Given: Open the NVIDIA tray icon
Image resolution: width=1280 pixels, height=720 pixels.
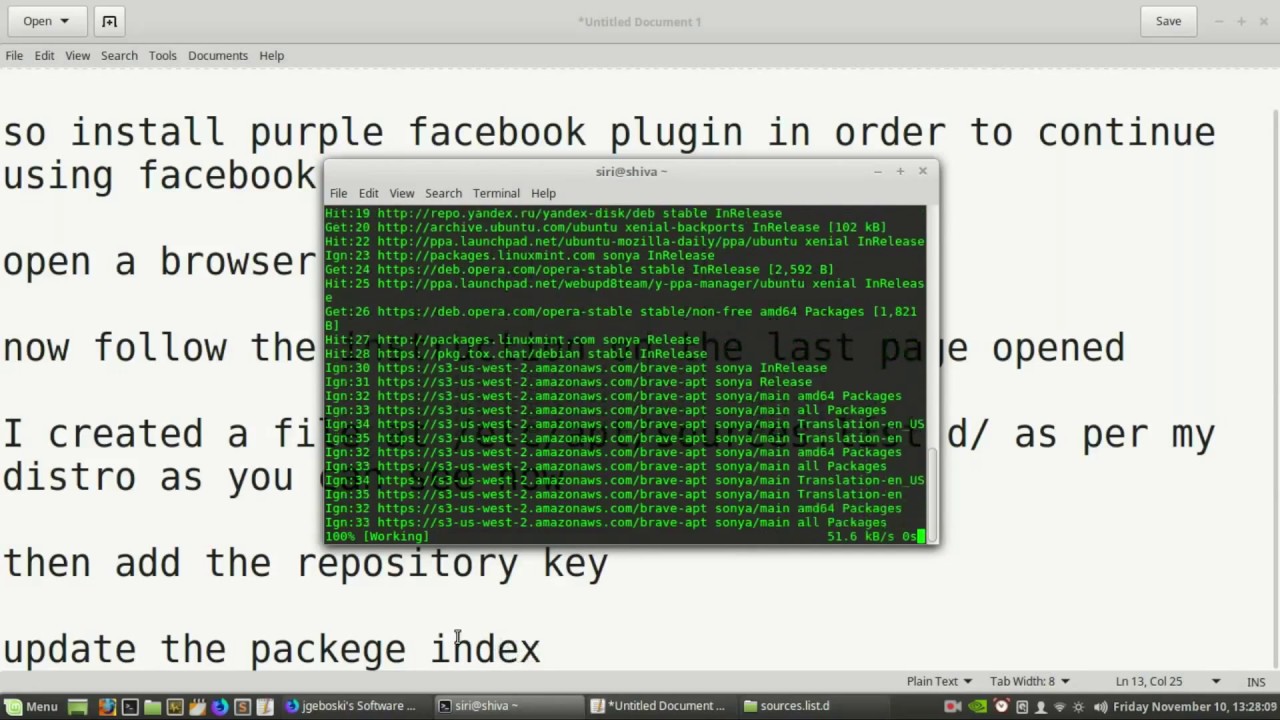Looking at the screenshot, I should pos(978,707).
